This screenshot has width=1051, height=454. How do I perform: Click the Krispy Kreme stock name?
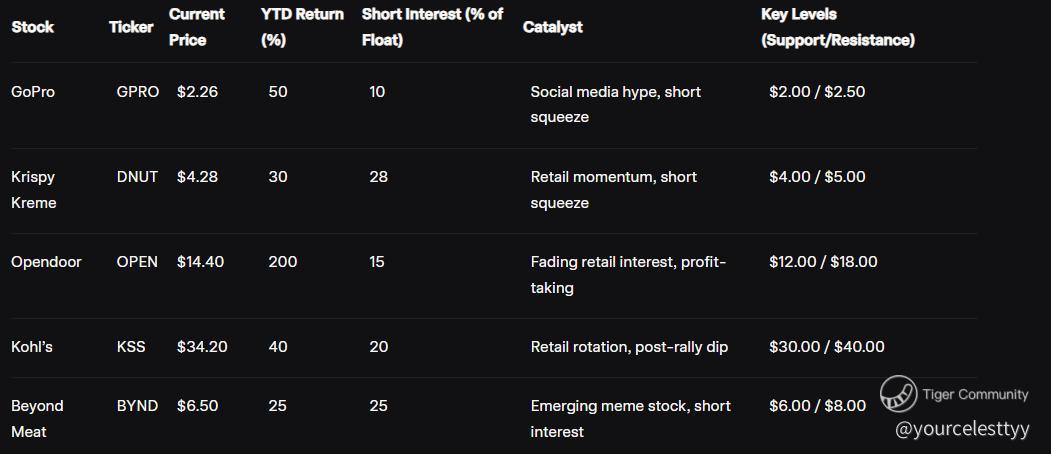34,190
